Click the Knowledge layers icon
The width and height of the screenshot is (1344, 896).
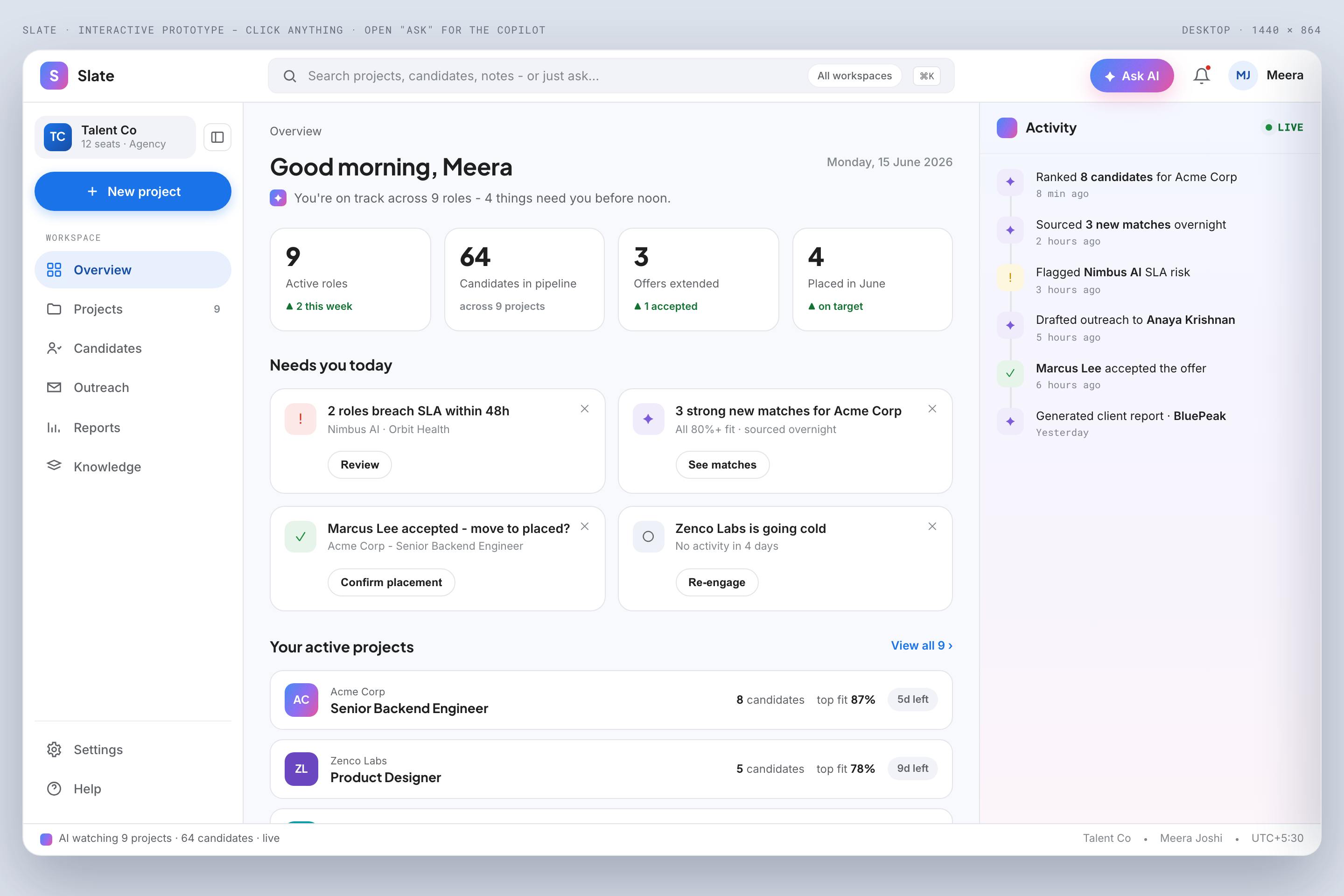(x=54, y=466)
